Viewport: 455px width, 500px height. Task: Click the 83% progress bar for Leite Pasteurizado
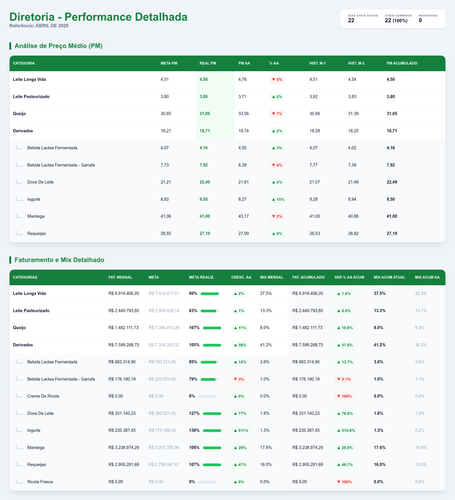point(210,311)
